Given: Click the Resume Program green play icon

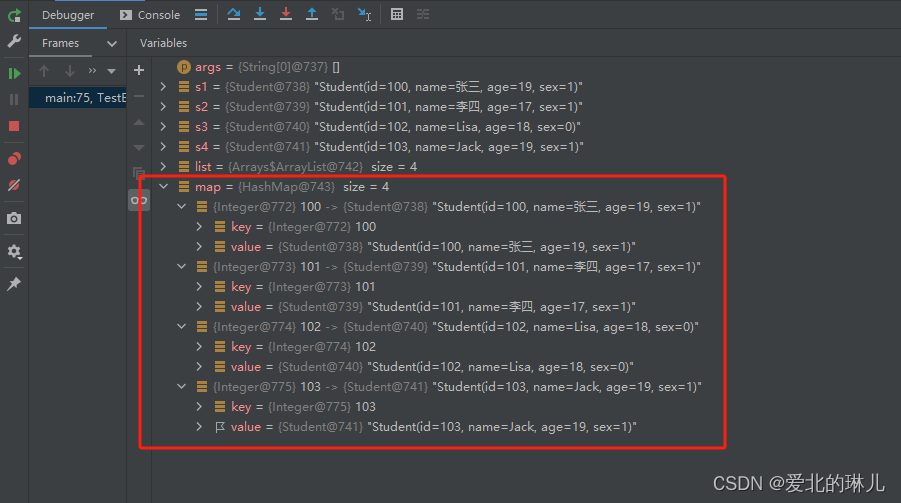Looking at the screenshot, I should click(x=14, y=74).
